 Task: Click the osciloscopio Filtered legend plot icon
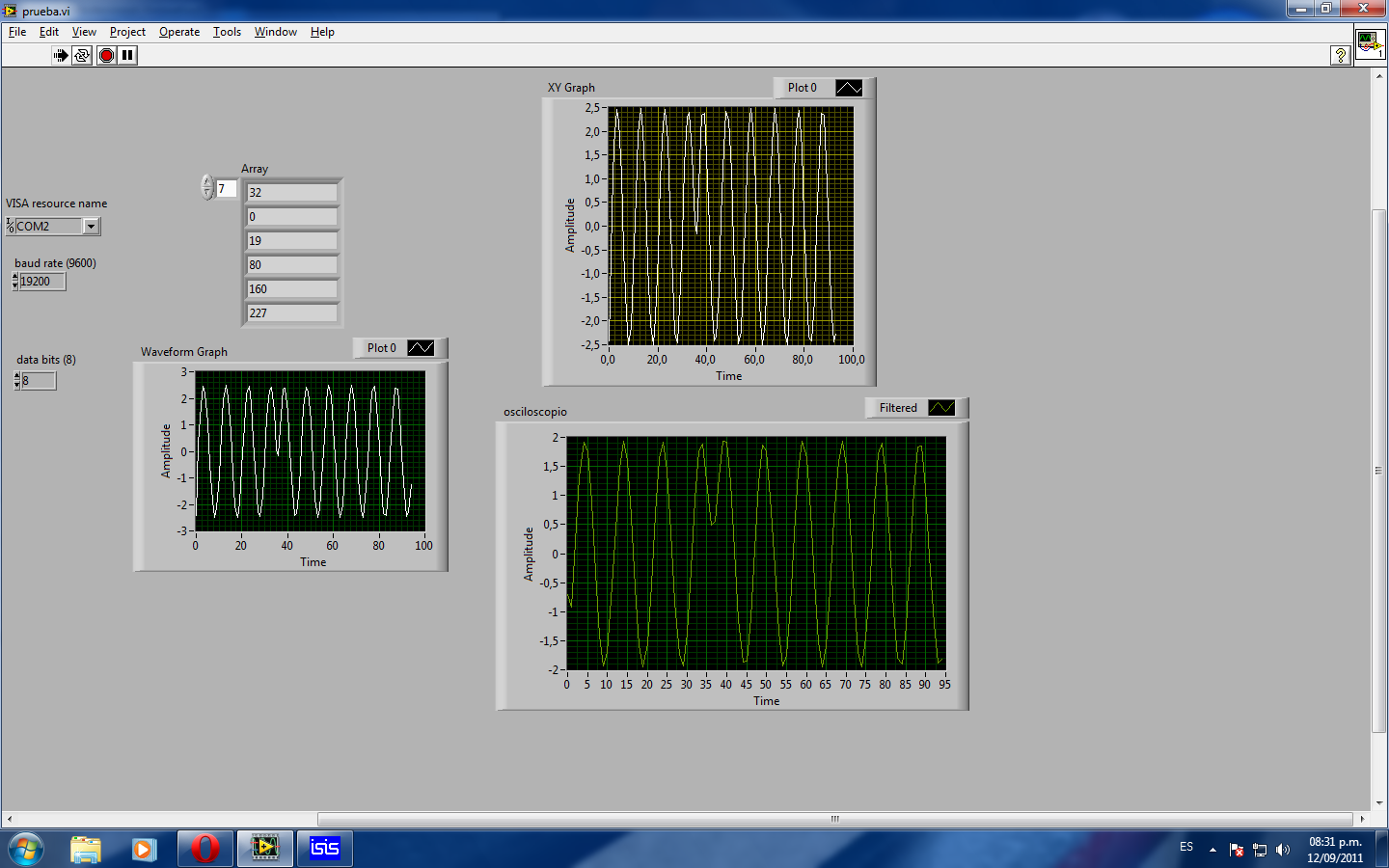pos(941,408)
